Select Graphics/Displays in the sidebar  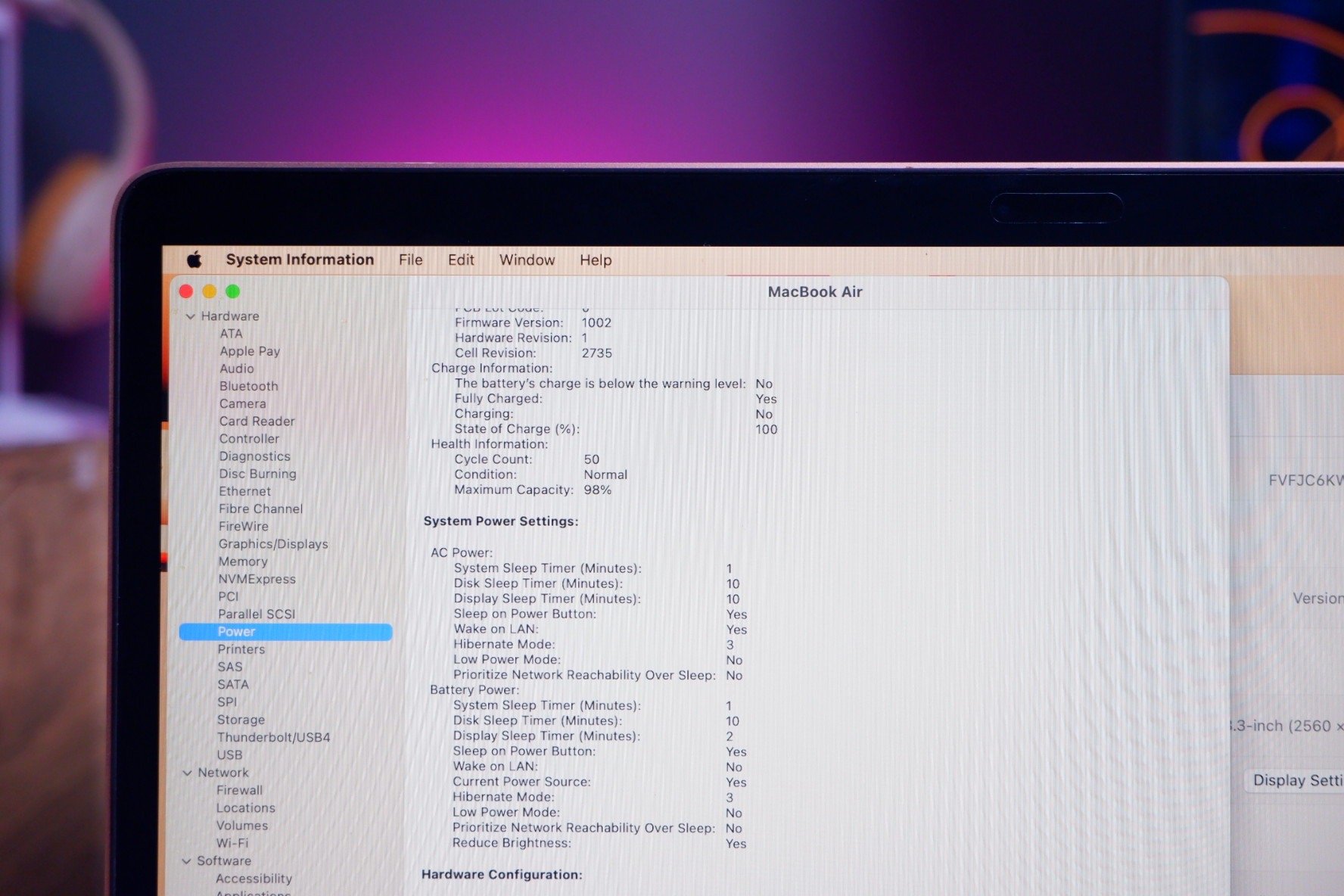(x=273, y=543)
